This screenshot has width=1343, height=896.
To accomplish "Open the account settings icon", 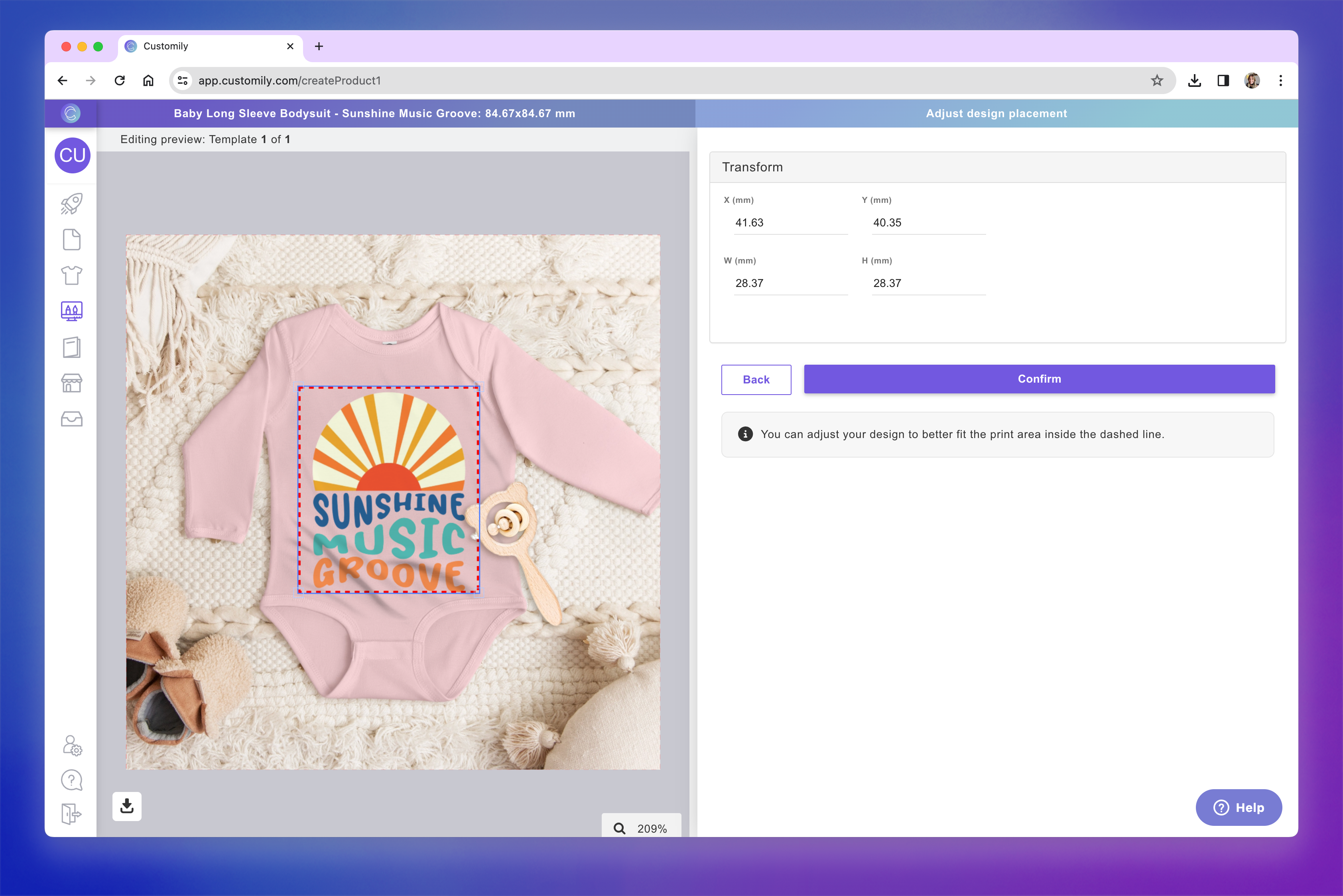I will click(71, 746).
